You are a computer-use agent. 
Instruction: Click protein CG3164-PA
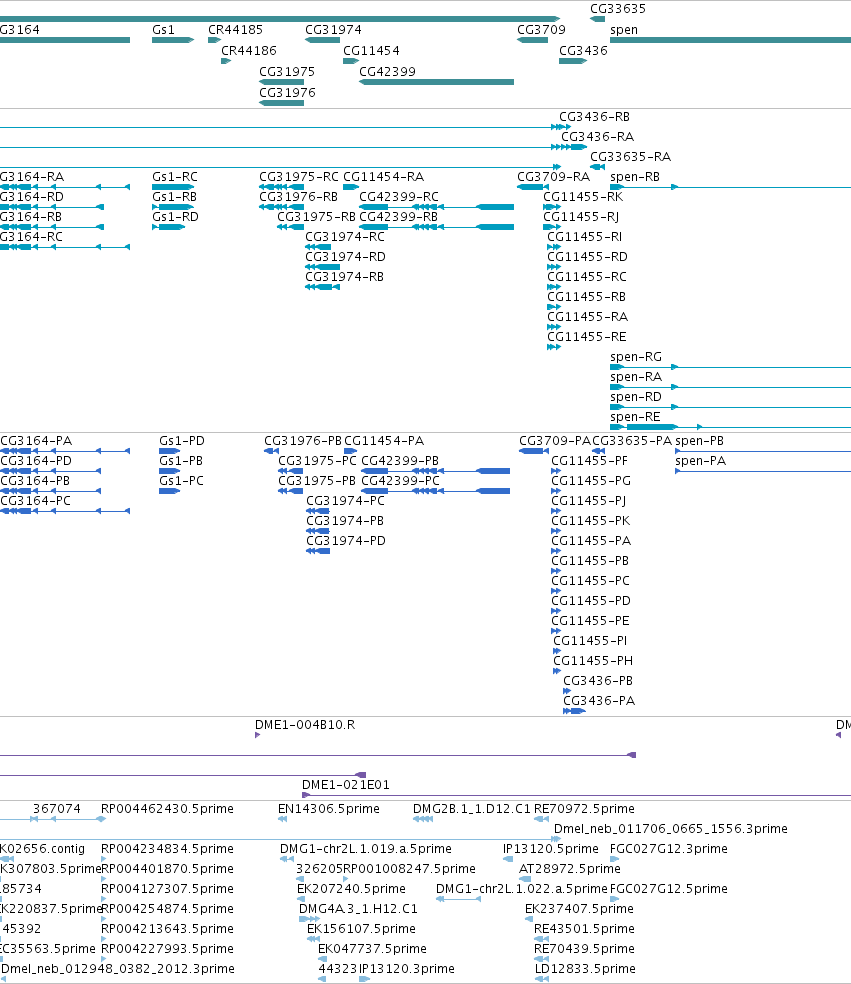coord(36,441)
